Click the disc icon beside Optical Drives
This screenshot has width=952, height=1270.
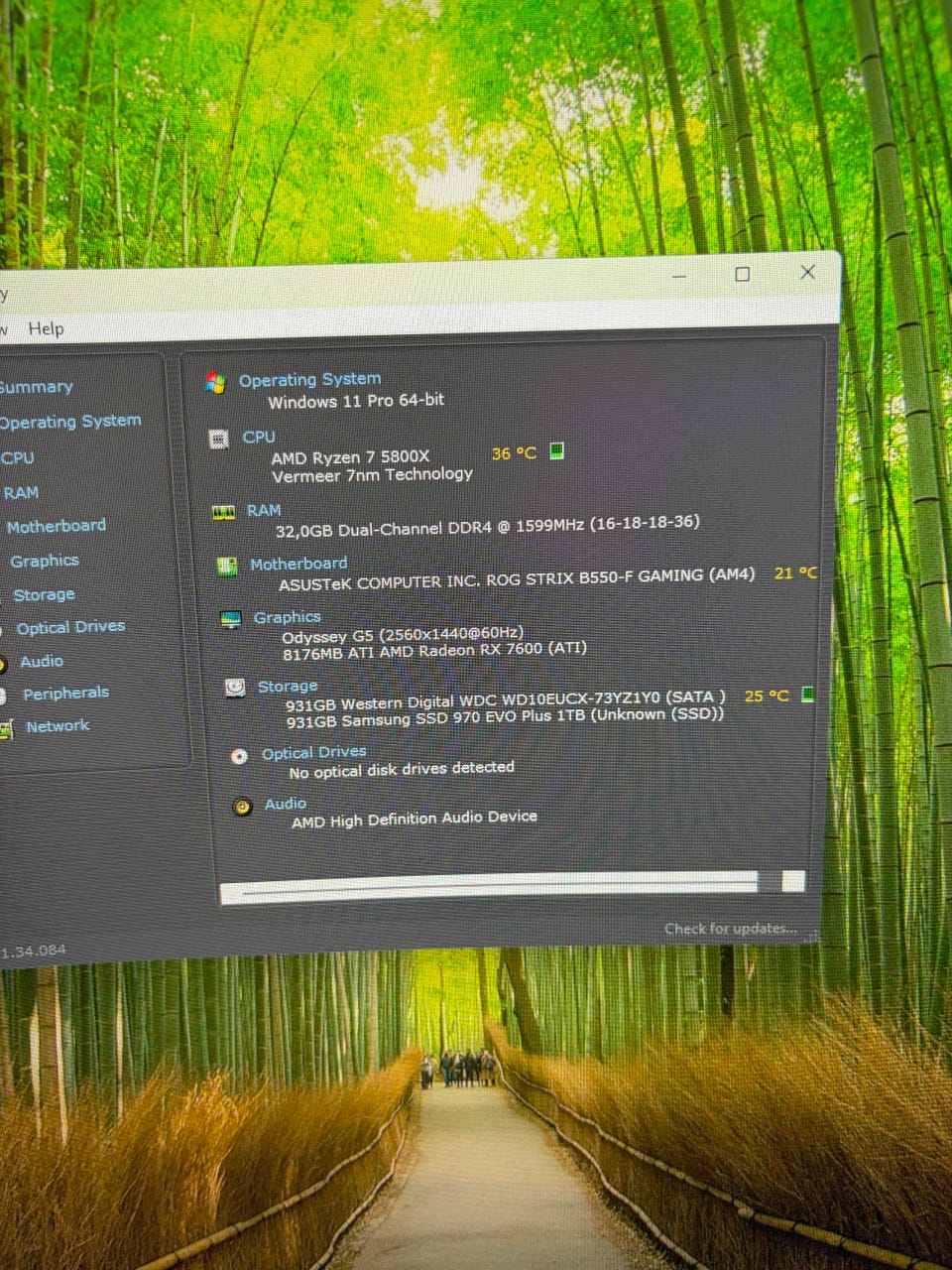click(x=239, y=756)
